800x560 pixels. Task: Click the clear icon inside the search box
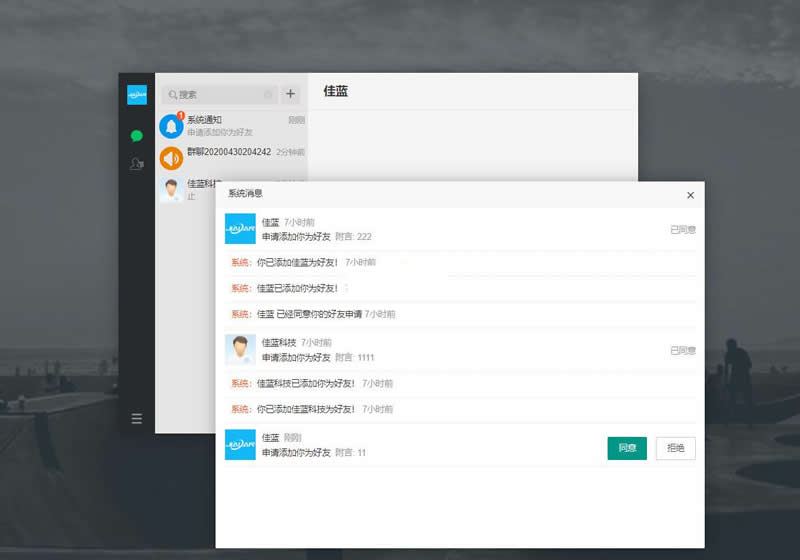(268, 94)
